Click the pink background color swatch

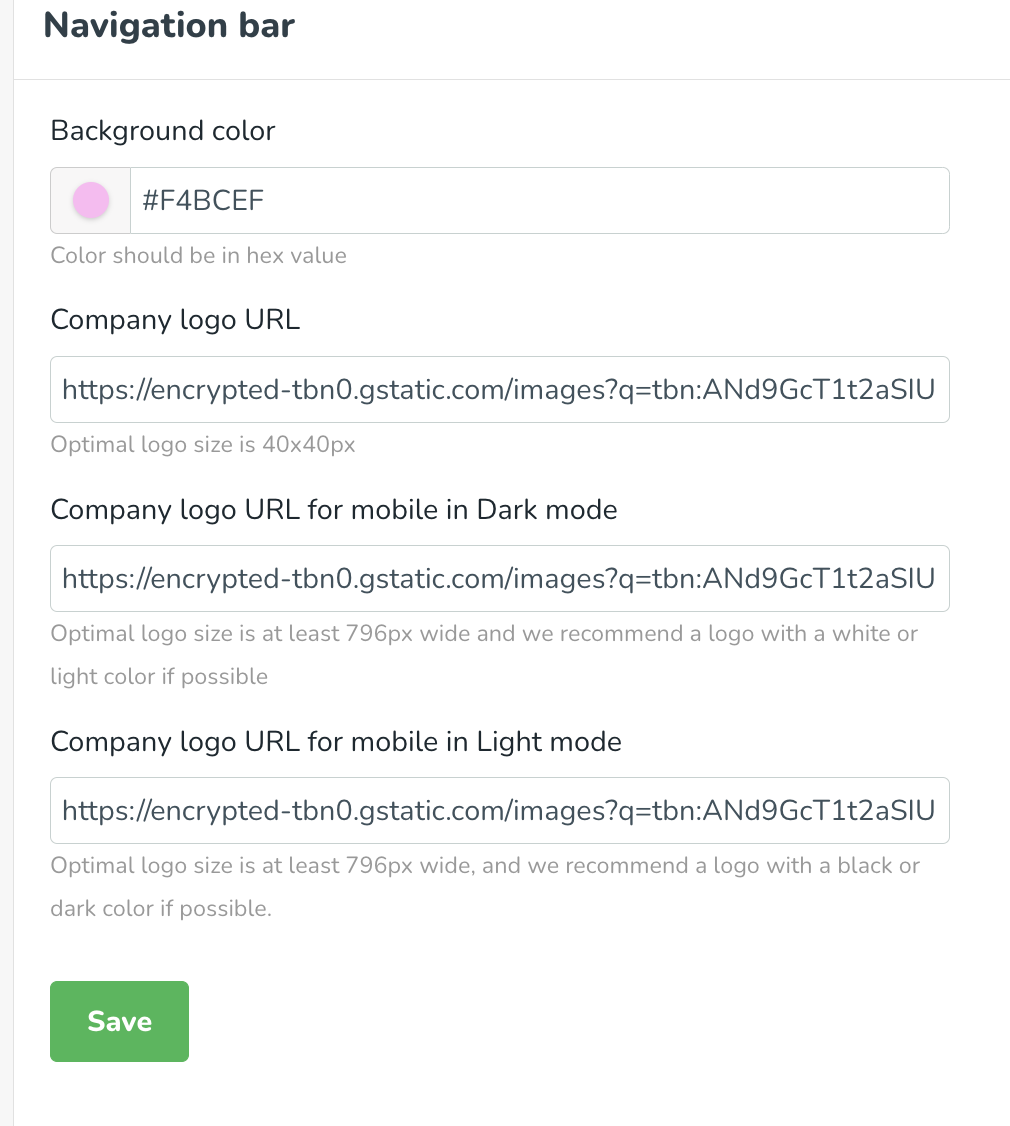click(91, 201)
